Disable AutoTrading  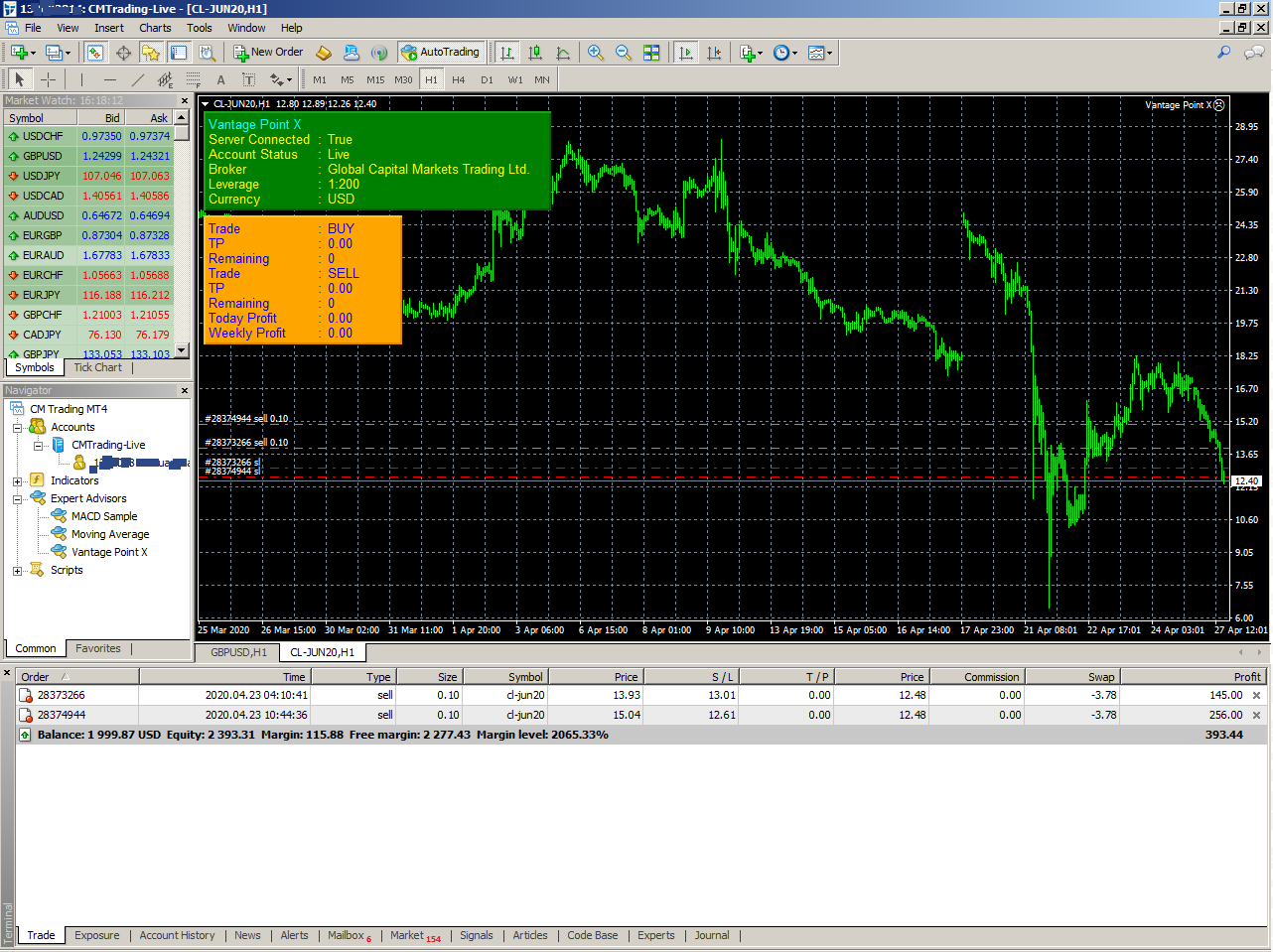(x=442, y=52)
